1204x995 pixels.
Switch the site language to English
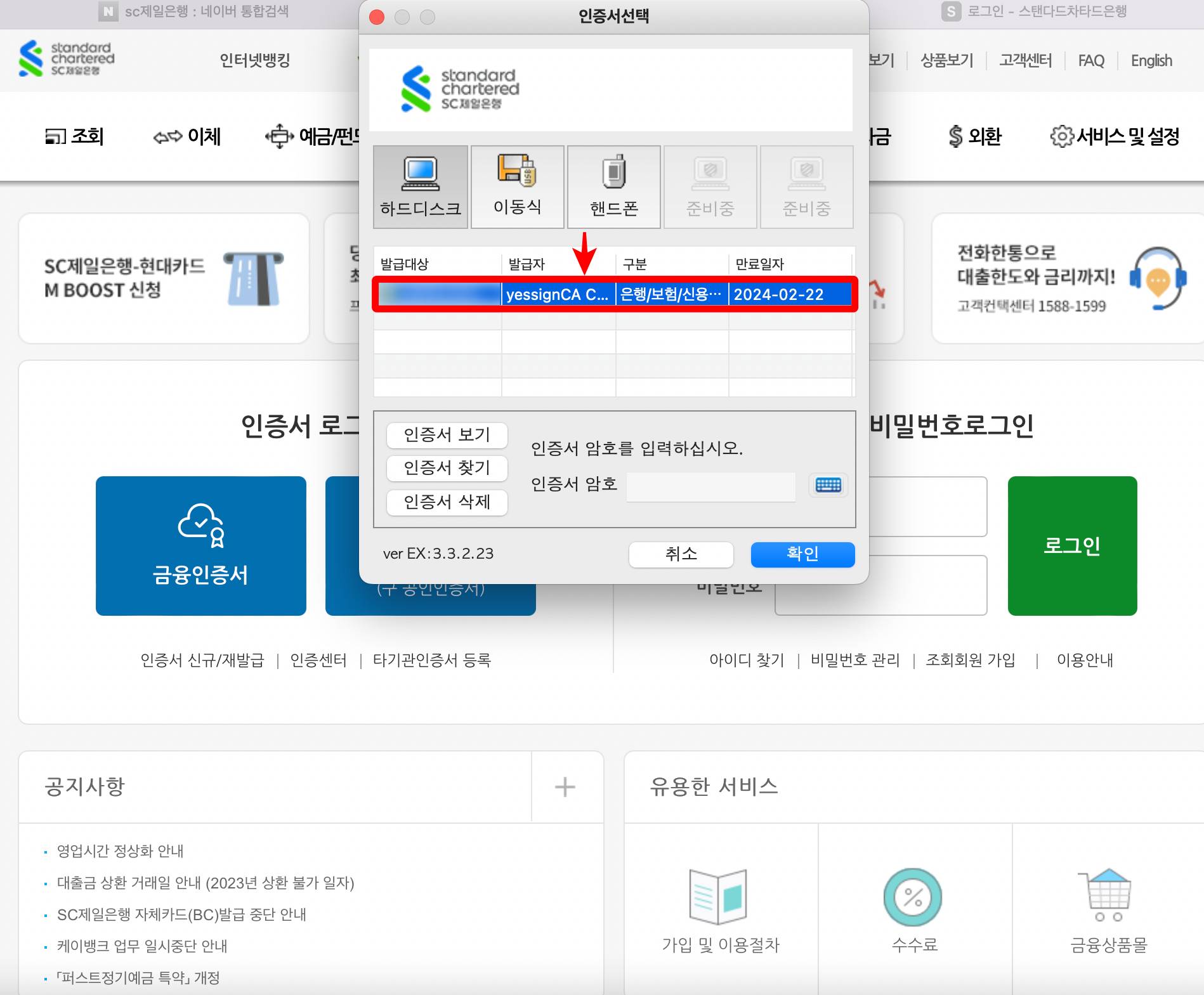[x=1151, y=60]
